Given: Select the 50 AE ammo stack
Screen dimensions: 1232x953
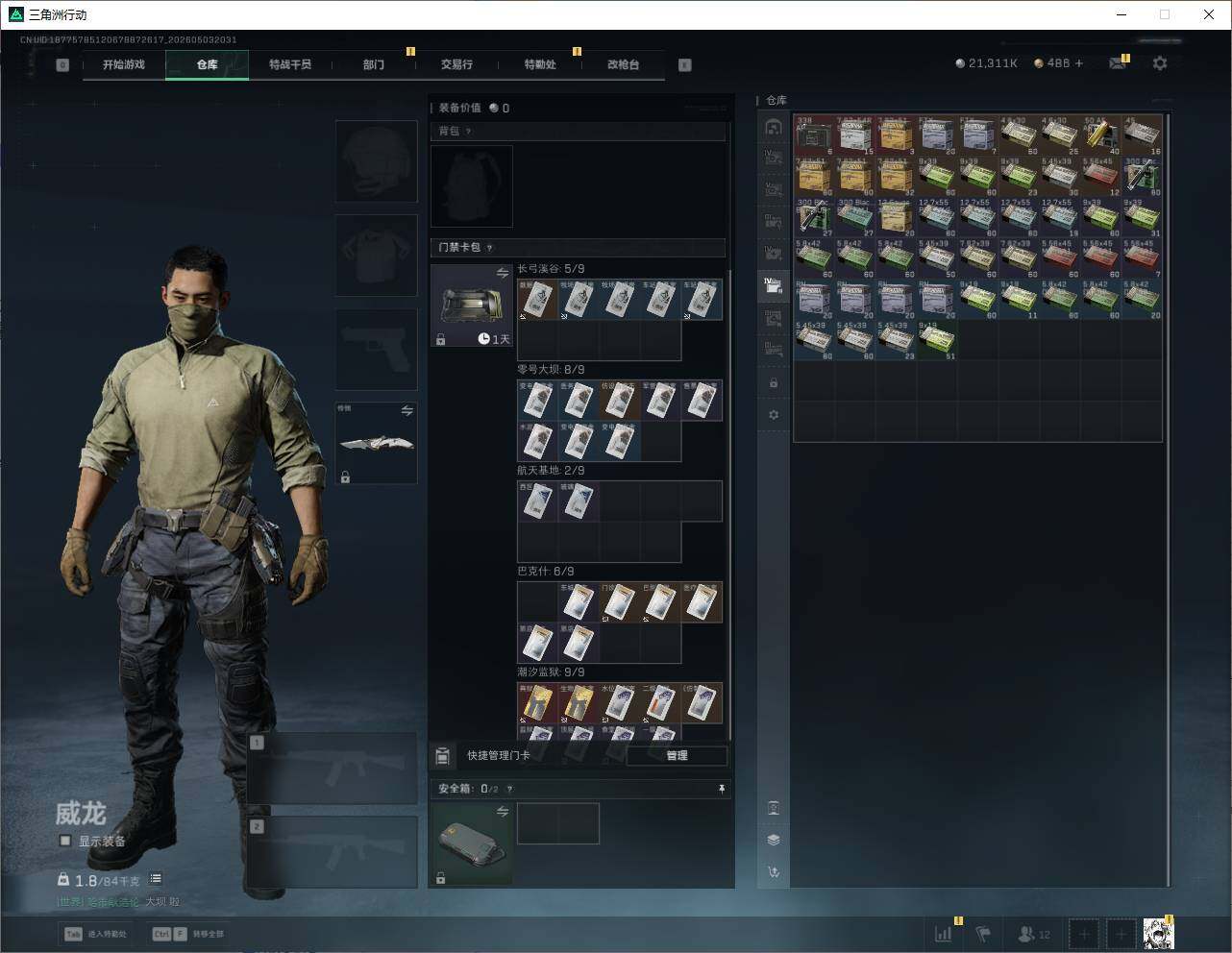Looking at the screenshot, I should 1101,135.
